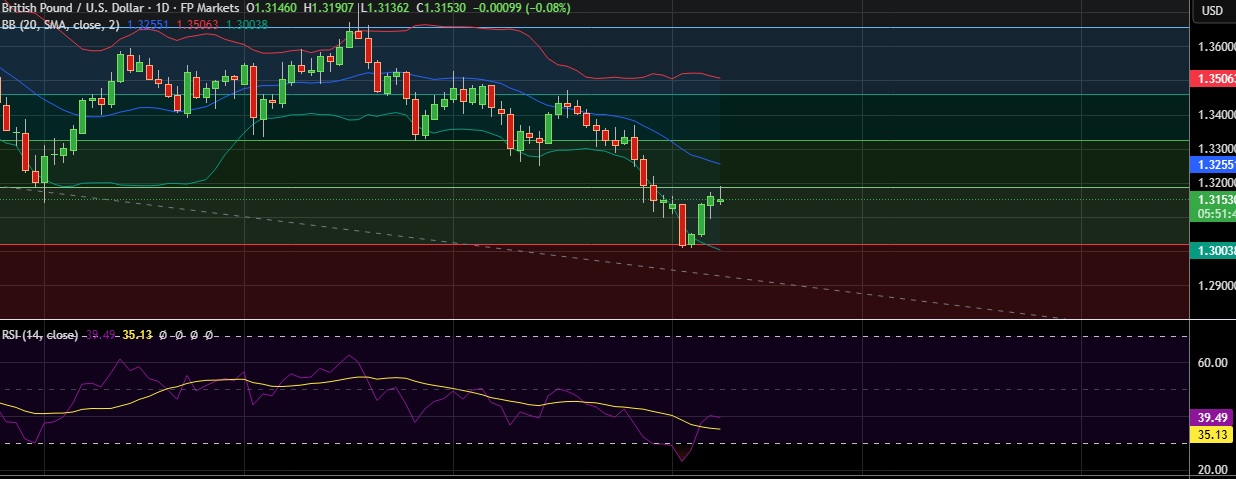Select the RSI (14, close) indicator legend

click(x=41, y=335)
